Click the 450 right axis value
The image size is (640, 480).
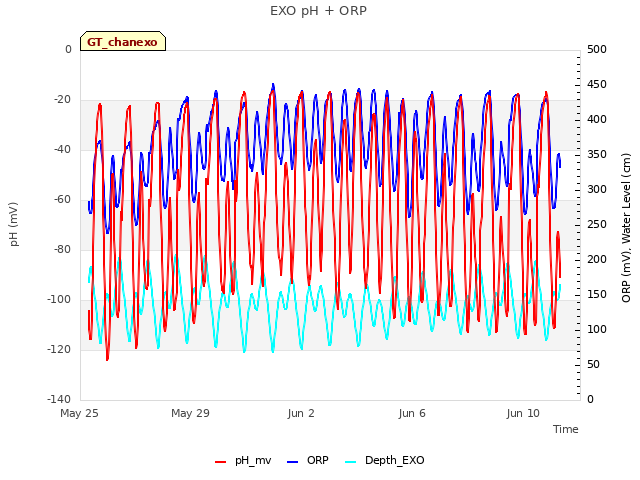(597, 84)
